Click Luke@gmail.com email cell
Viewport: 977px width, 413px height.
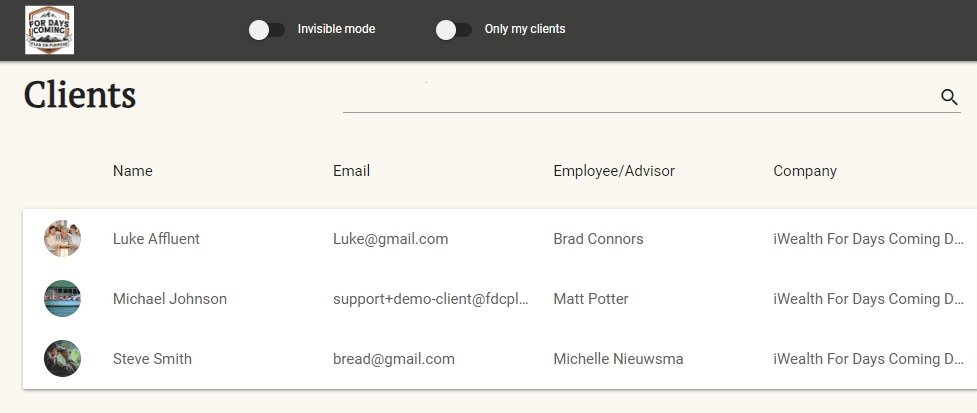click(x=390, y=239)
